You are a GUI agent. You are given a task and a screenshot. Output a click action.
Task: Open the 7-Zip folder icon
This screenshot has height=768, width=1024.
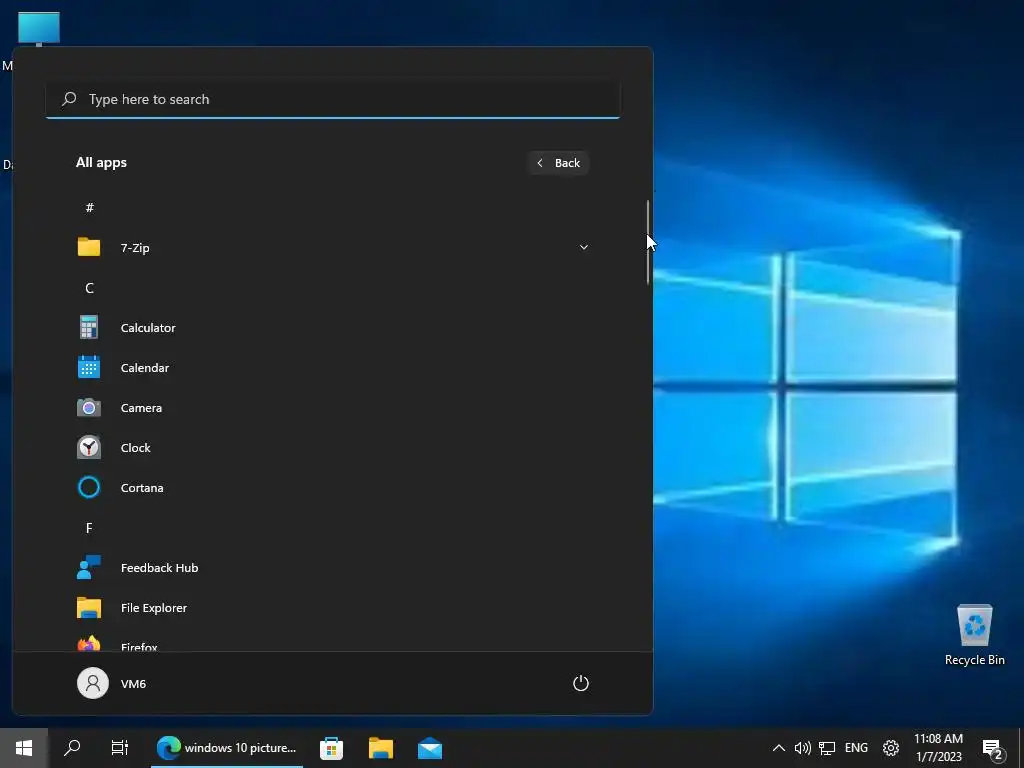(89, 247)
